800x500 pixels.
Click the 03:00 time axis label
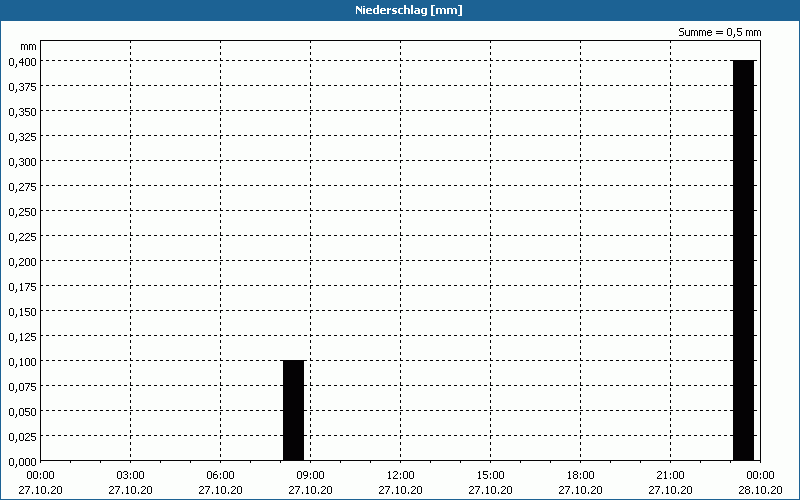(131, 476)
